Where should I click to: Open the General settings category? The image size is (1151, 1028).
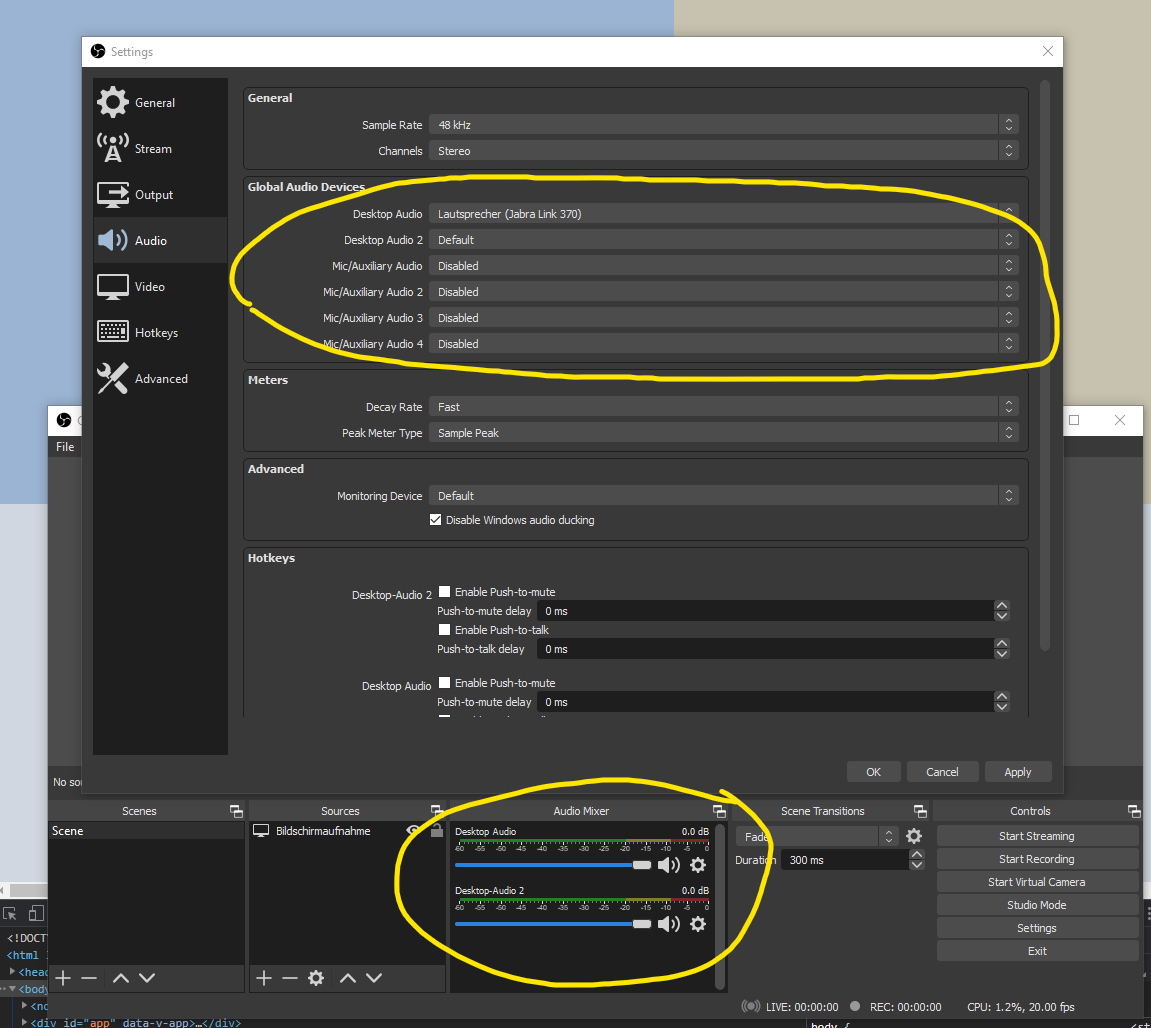point(160,103)
